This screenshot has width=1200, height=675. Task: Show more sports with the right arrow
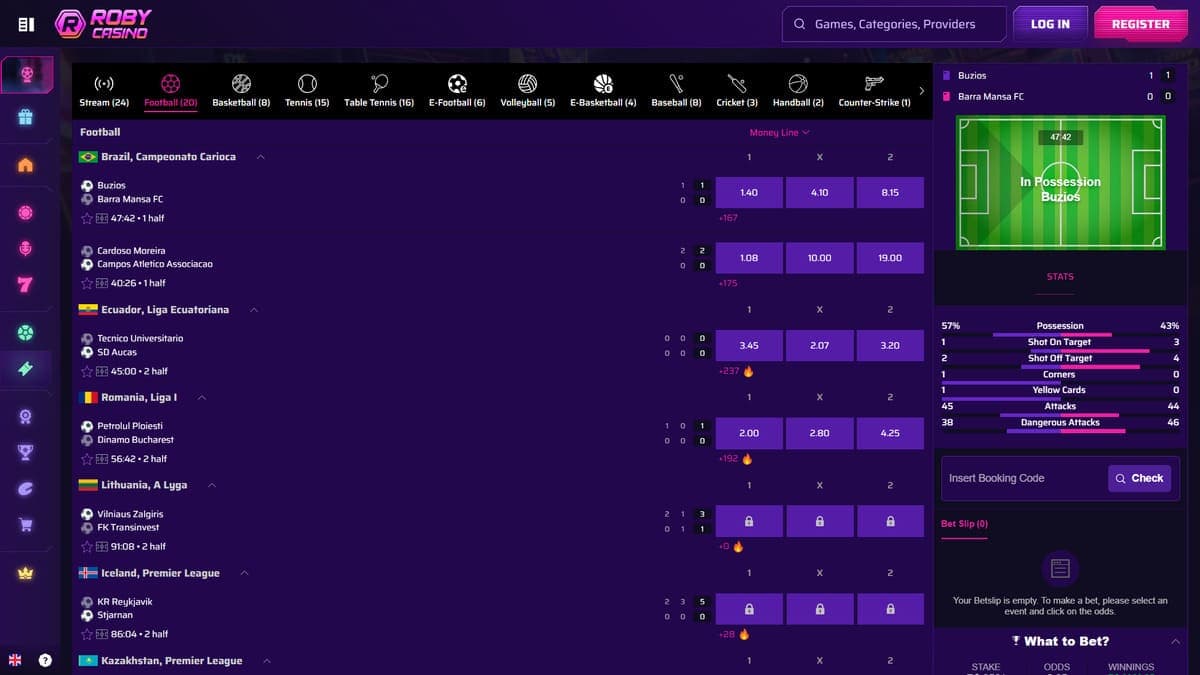point(921,91)
